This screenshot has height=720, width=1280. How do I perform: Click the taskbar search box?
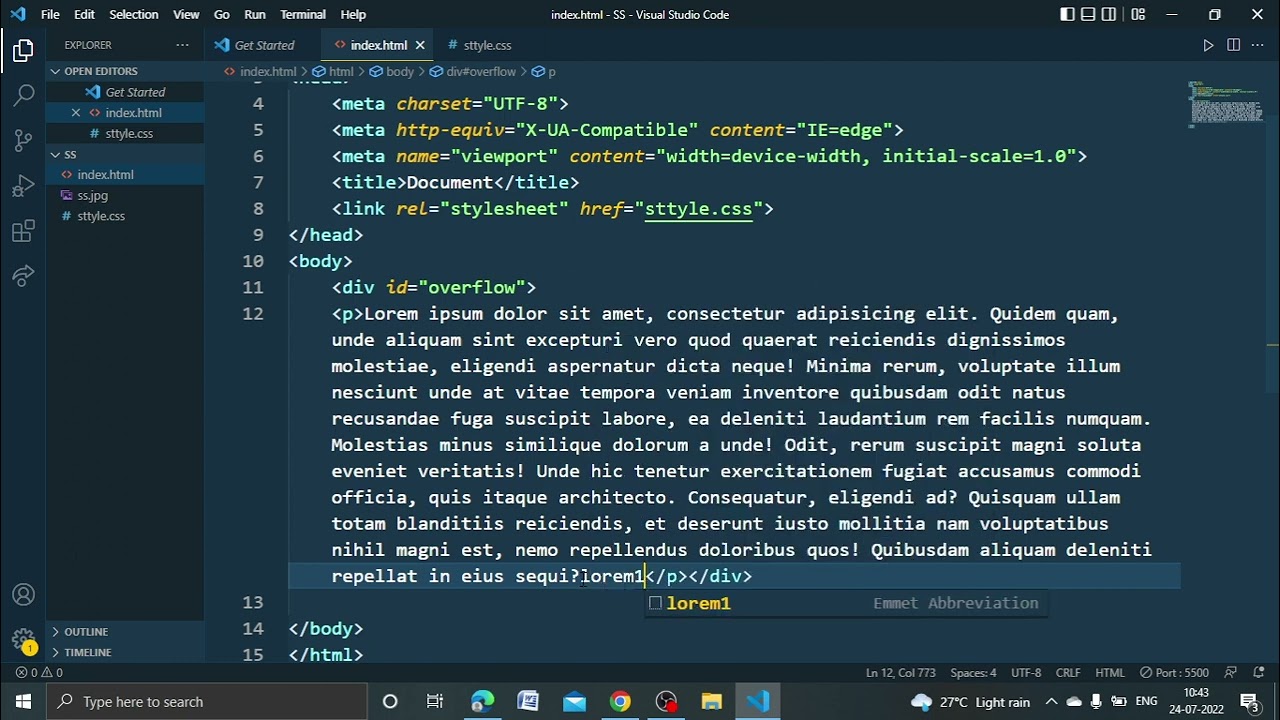(208, 701)
